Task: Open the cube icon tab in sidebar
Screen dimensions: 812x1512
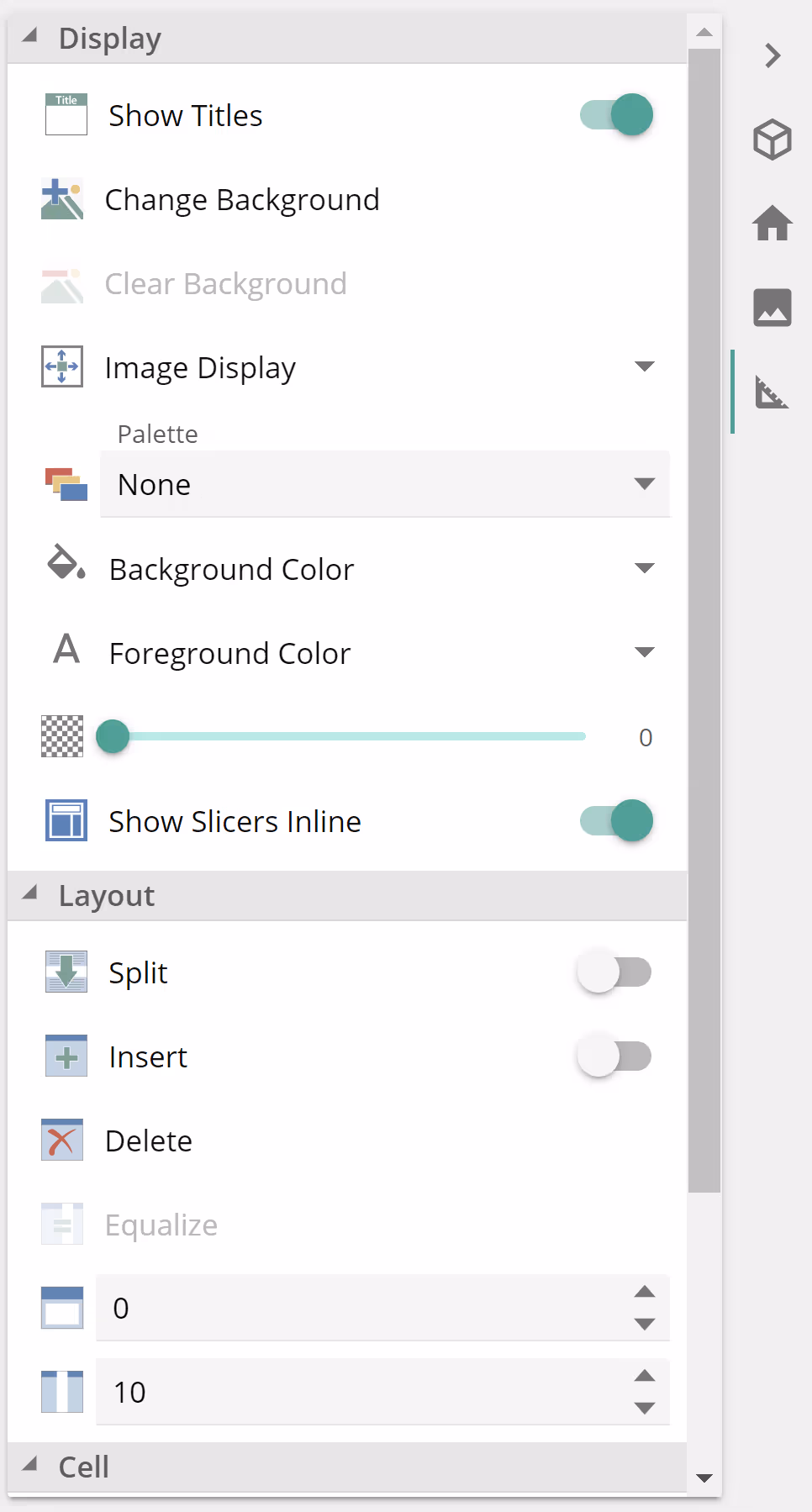Action: (772, 140)
